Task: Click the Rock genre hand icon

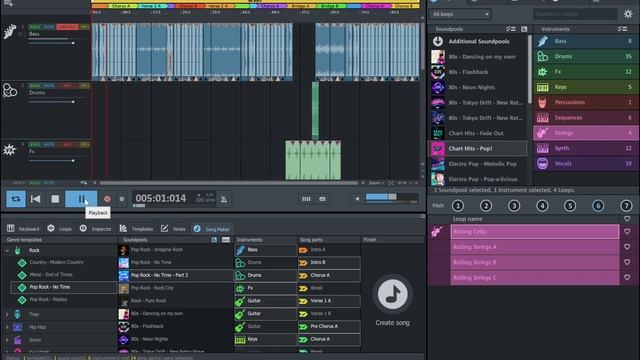Action: 18,250
